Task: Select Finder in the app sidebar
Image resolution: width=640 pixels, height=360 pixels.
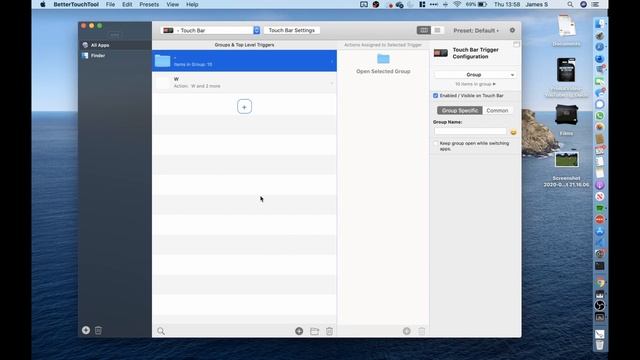Action: click(x=115, y=56)
